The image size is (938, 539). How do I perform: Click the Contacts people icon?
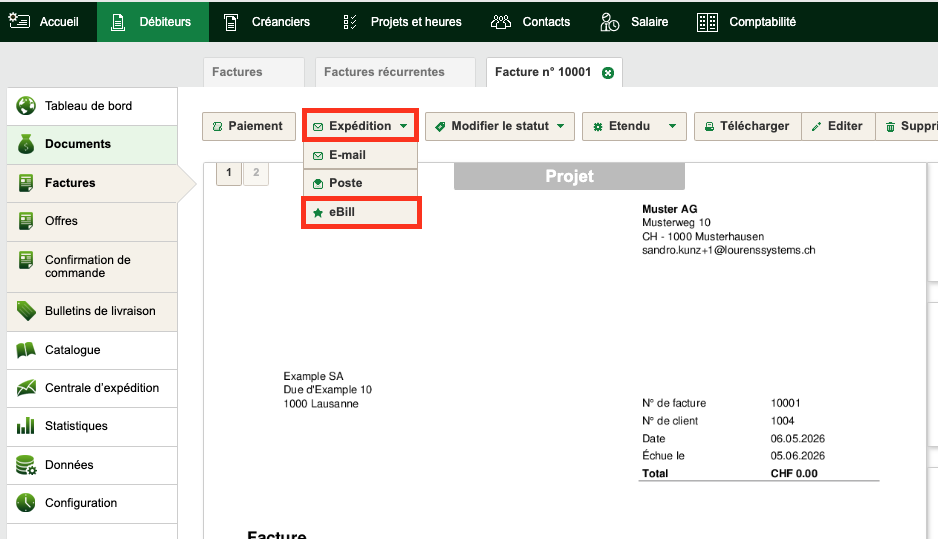click(501, 22)
